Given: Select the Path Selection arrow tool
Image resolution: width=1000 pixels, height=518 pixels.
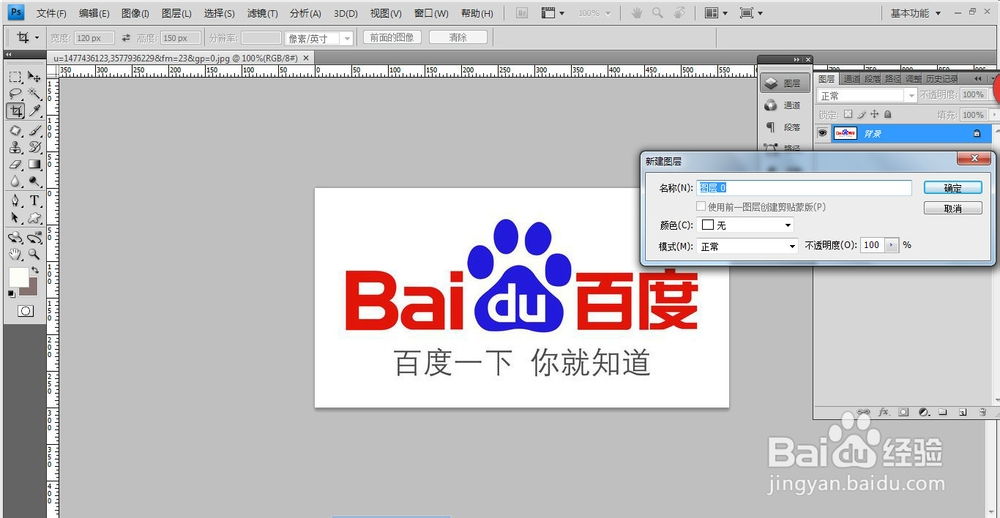Looking at the screenshot, I should pos(15,218).
